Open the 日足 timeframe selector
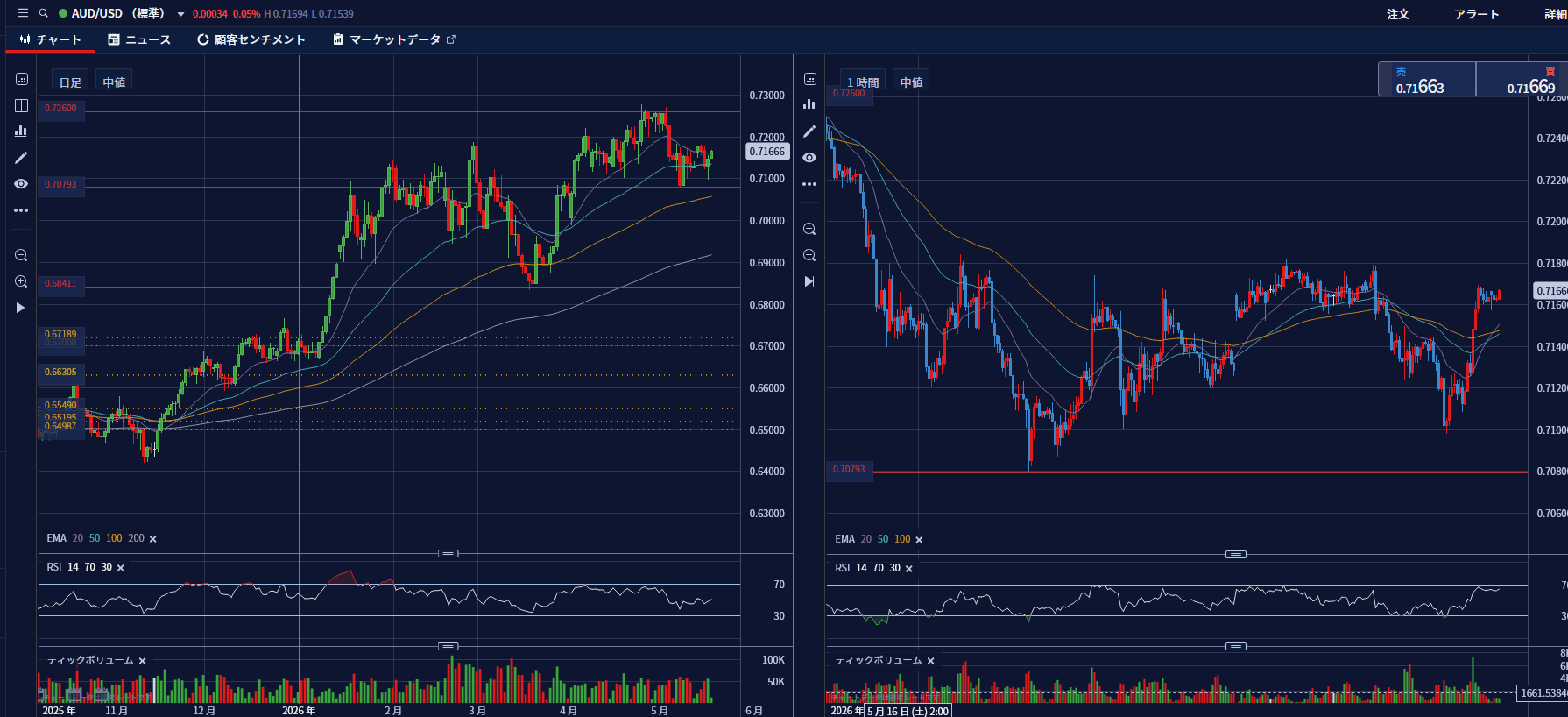Image resolution: width=1568 pixels, height=717 pixels. coord(70,82)
